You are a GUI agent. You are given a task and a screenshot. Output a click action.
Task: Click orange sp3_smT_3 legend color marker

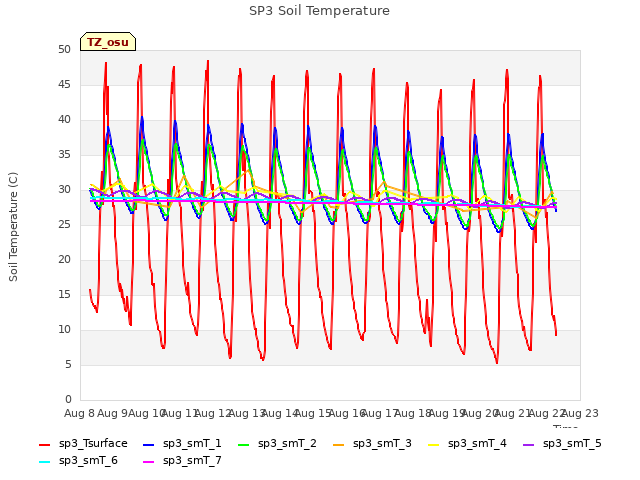point(339,444)
